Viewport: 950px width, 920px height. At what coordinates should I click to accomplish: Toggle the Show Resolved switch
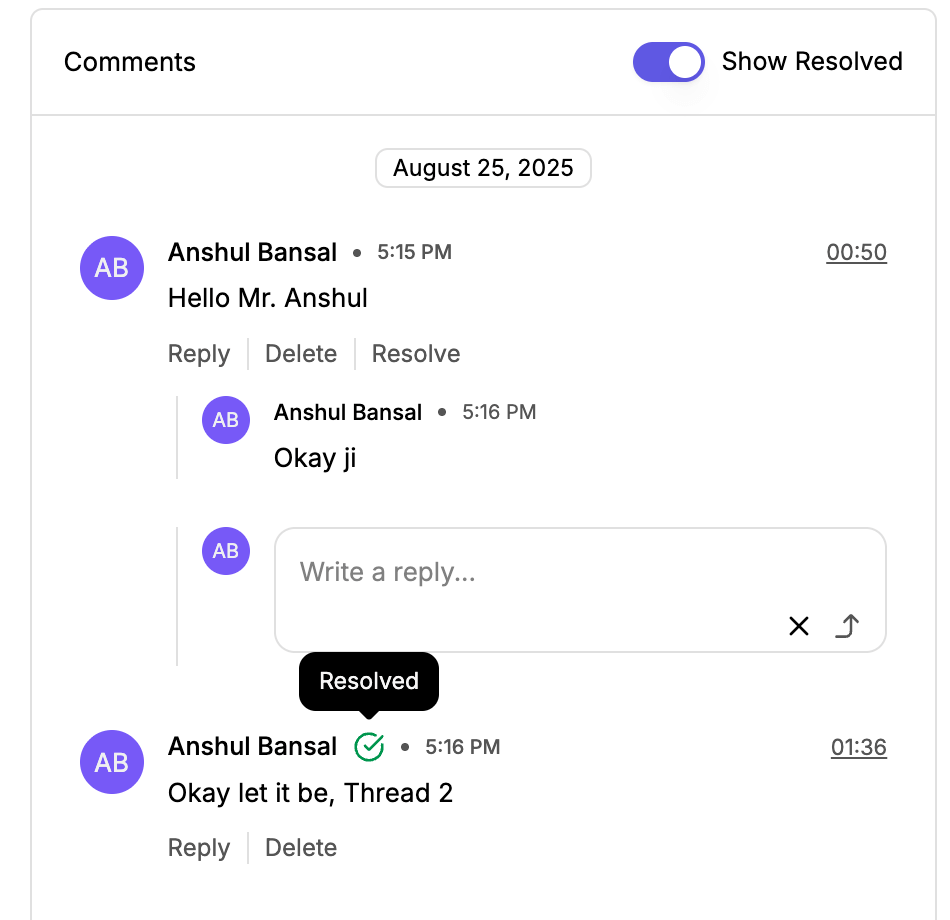(668, 62)
